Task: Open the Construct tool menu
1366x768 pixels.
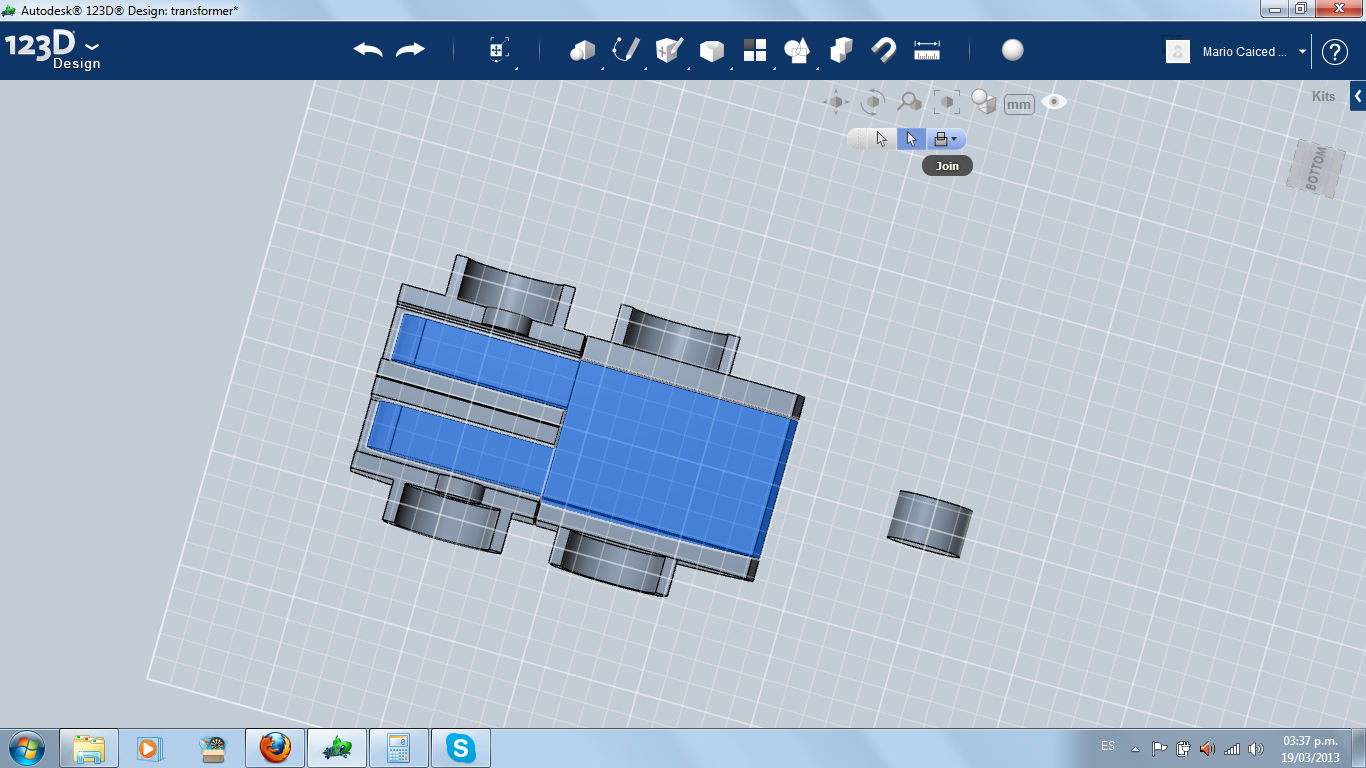Action: [668, 50]
